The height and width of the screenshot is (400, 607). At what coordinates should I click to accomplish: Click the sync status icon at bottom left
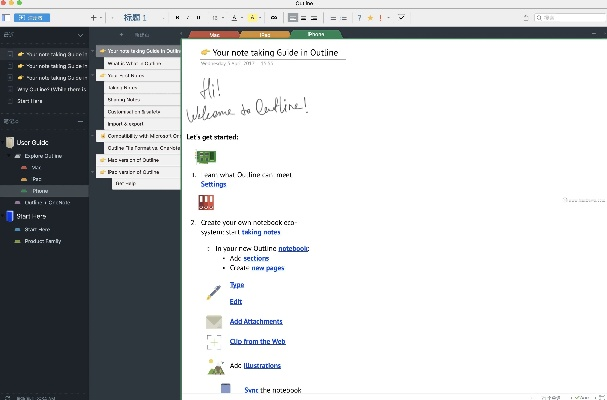point(7,397)
